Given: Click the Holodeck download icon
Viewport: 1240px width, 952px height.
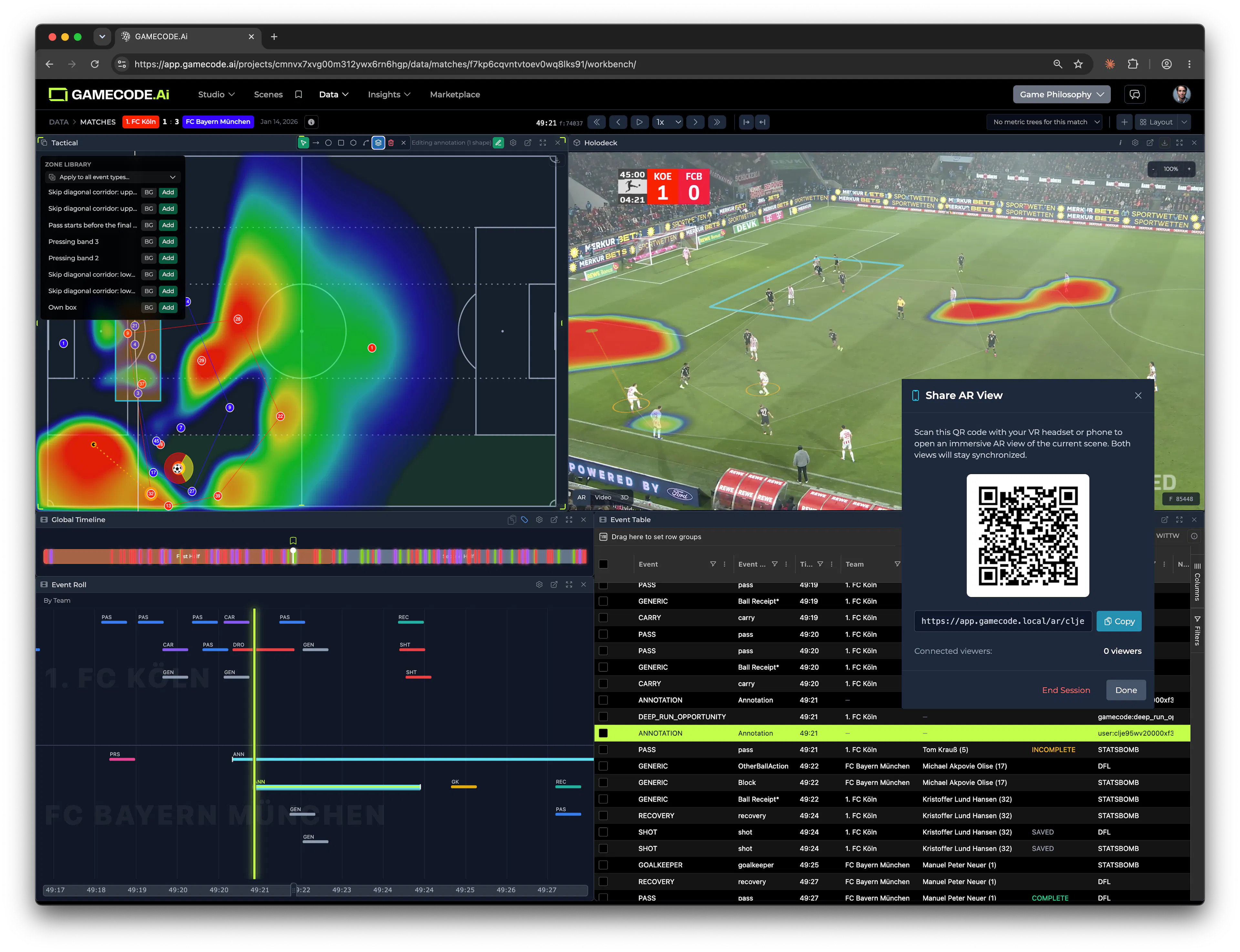Looking at the screenshot, I should [x=1164, y=143].
